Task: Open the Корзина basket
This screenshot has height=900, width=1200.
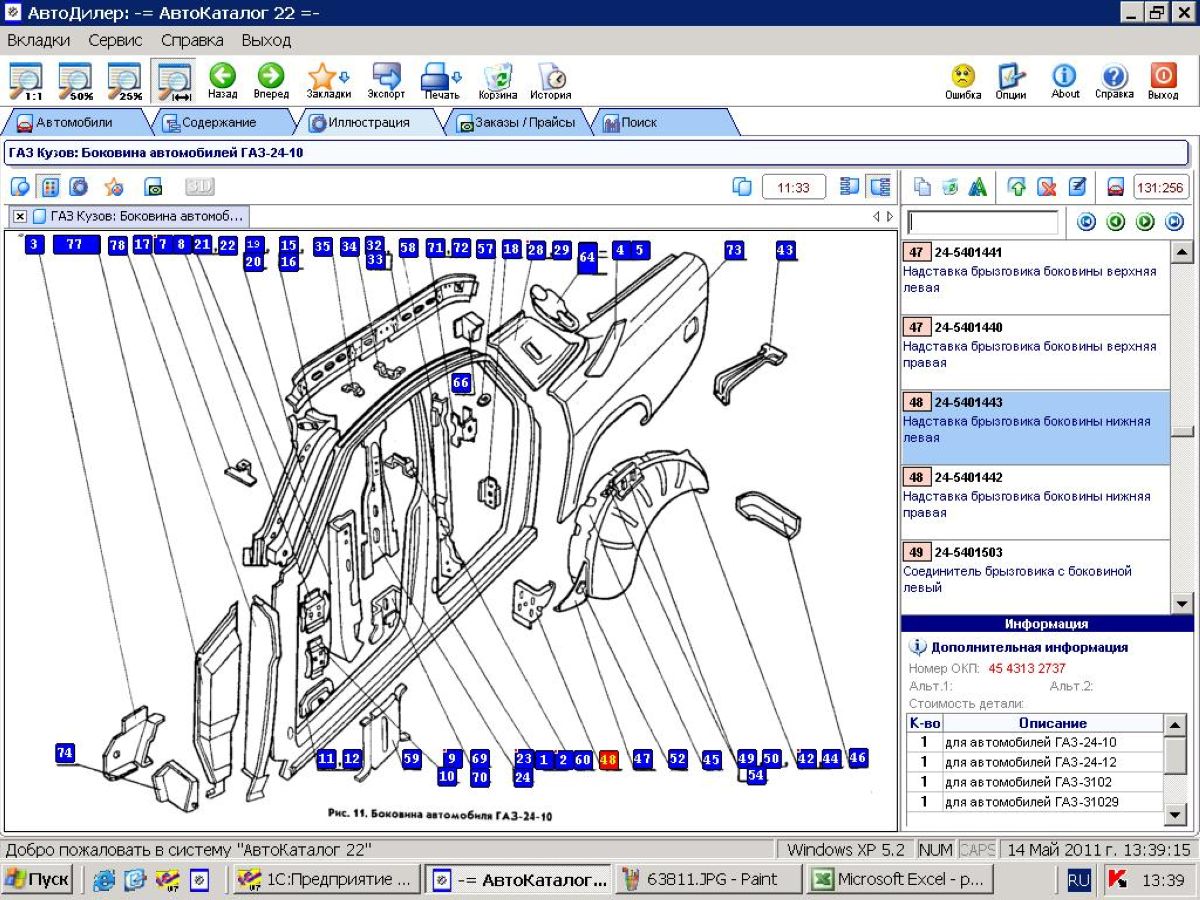Action: pyautogui.click(x=498, y=81)
